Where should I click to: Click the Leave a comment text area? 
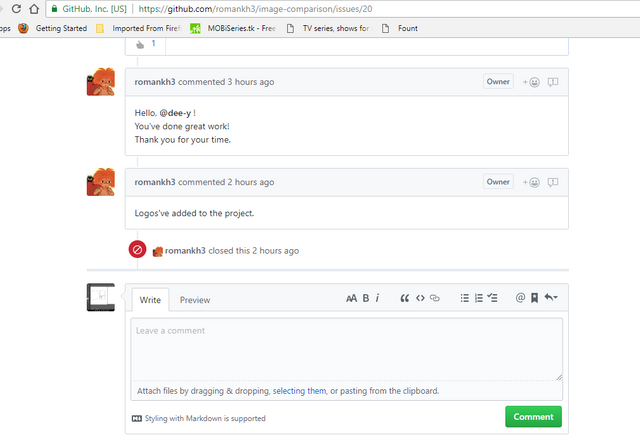347,349
